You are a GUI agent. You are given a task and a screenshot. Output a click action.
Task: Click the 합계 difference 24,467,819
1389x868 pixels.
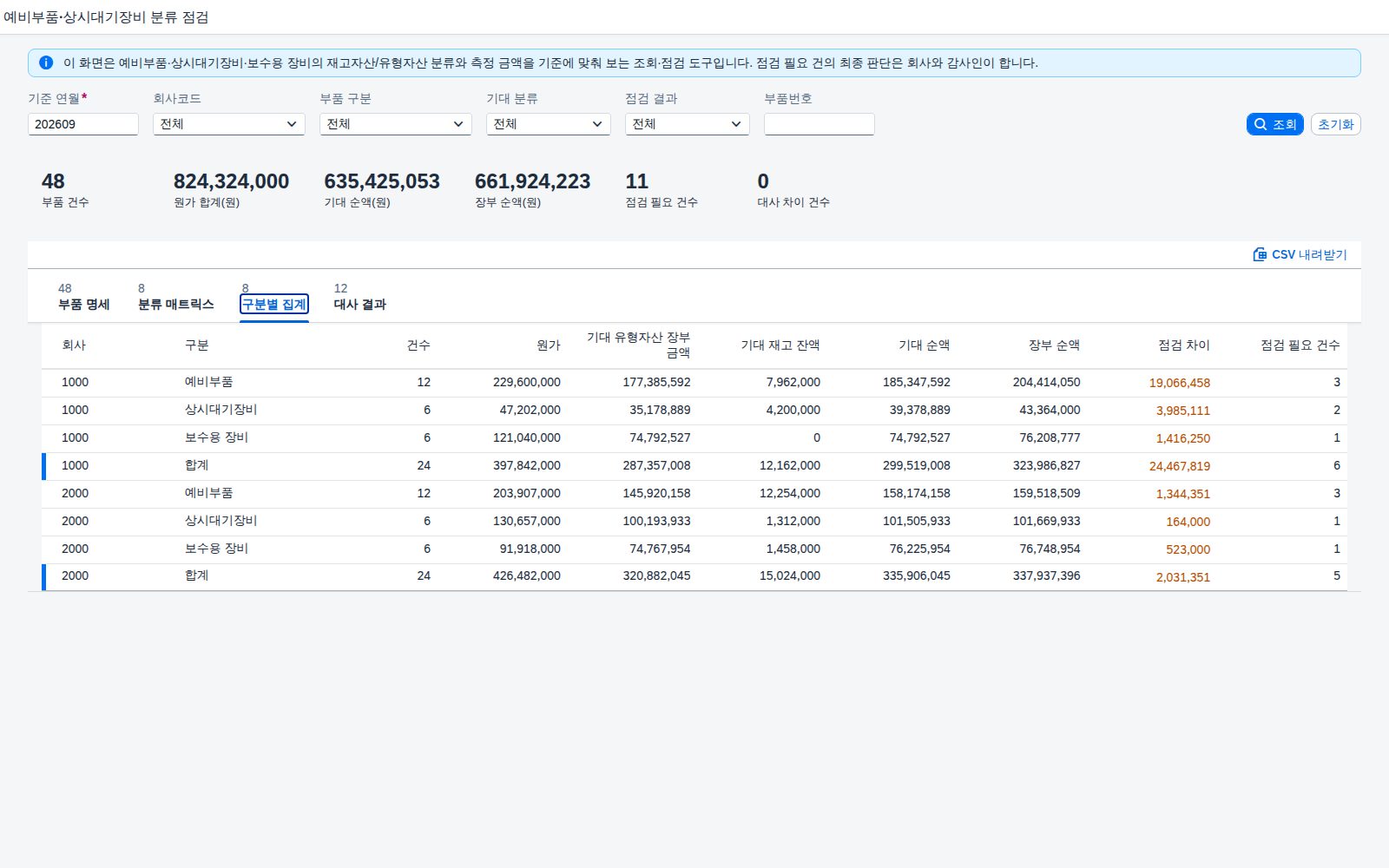pyautogui.click(x=1180, y=466)
